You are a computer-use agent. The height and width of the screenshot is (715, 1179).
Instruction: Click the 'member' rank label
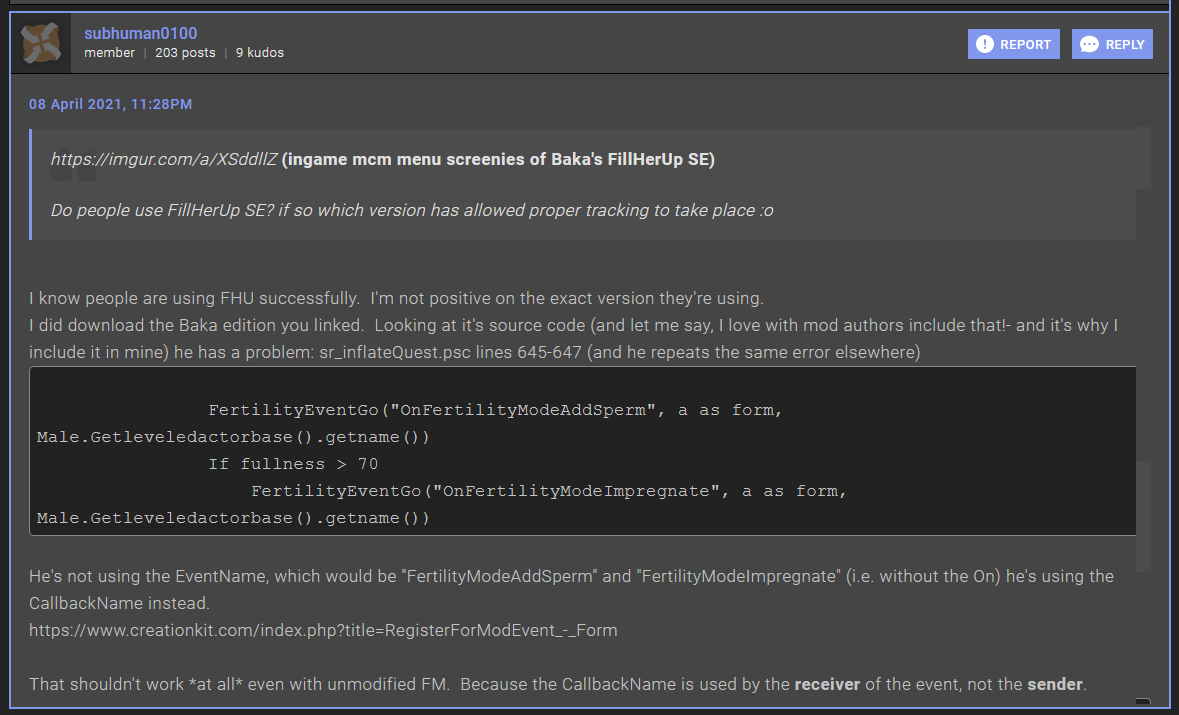click(109, 53)
